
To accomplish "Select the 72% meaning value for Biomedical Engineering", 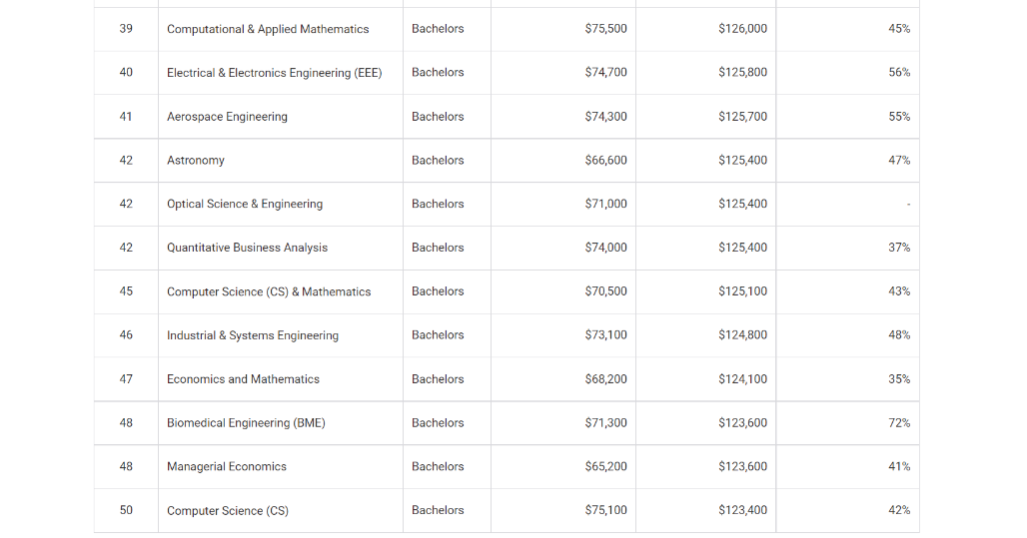I will pos(899,423).
